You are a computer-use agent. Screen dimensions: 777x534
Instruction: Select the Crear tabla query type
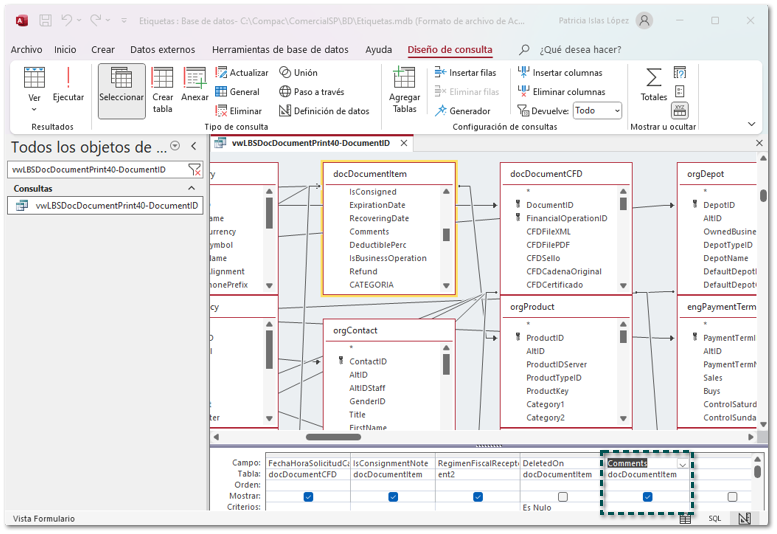(162, 88)
